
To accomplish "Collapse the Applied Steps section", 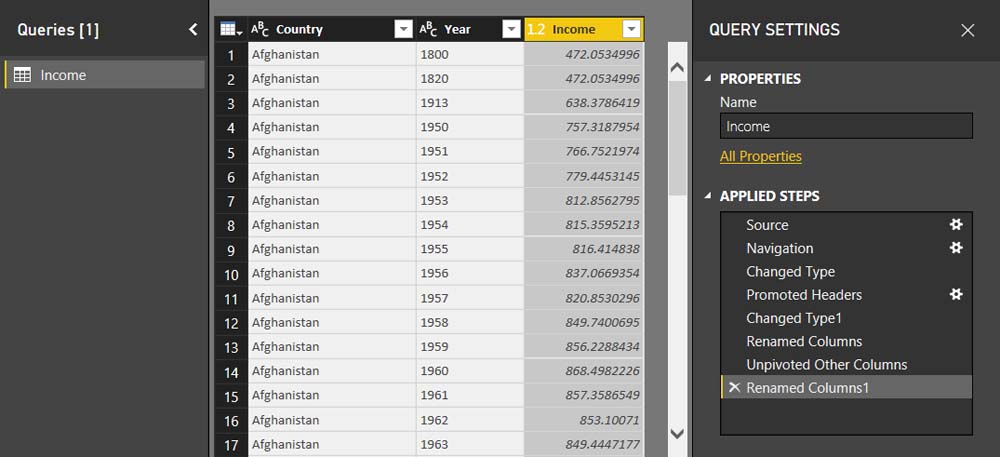I will [708, 196].
